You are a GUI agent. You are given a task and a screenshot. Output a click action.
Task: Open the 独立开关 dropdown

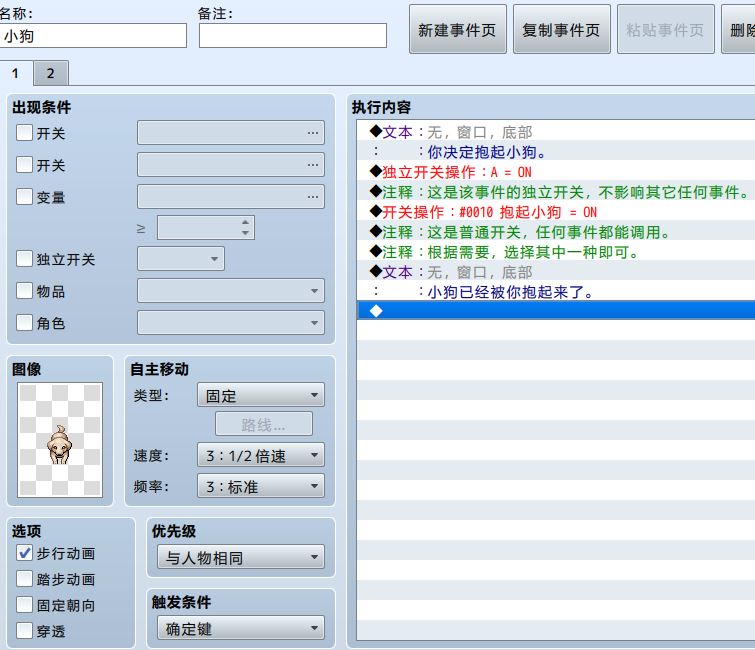point(181,259)
